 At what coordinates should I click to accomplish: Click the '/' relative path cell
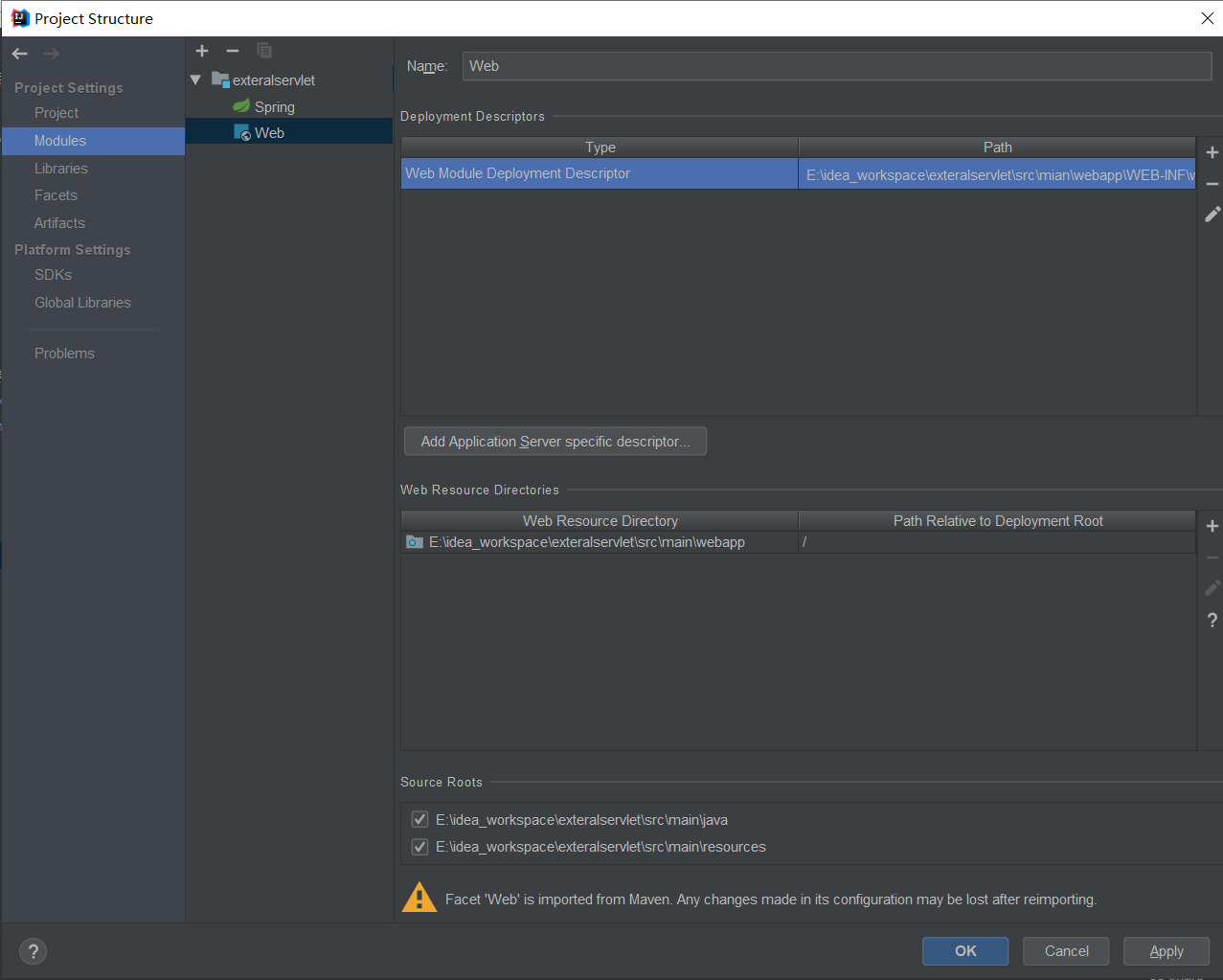point(997,542)
